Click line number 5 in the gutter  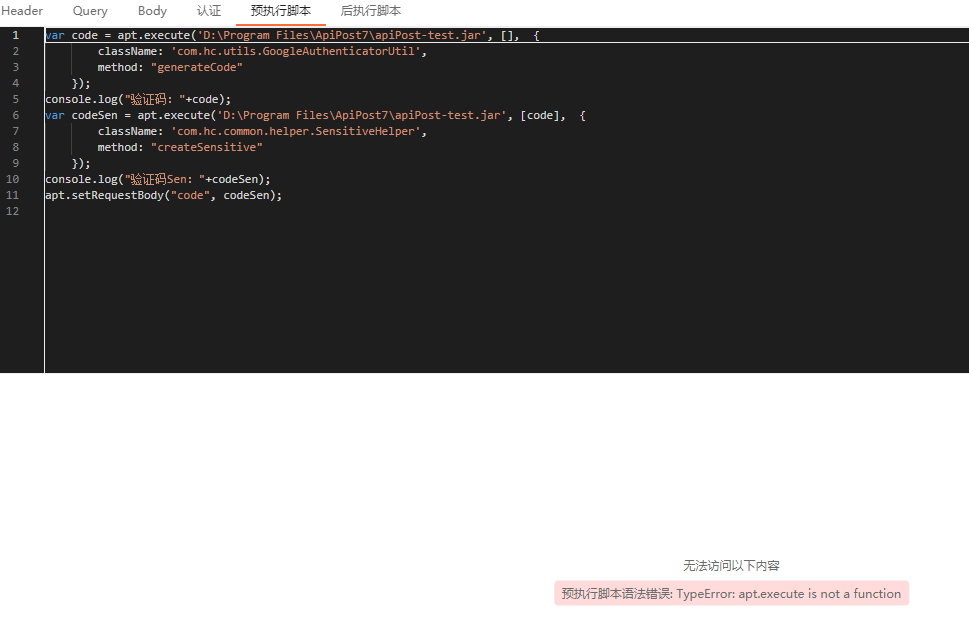tap(15, 99)
